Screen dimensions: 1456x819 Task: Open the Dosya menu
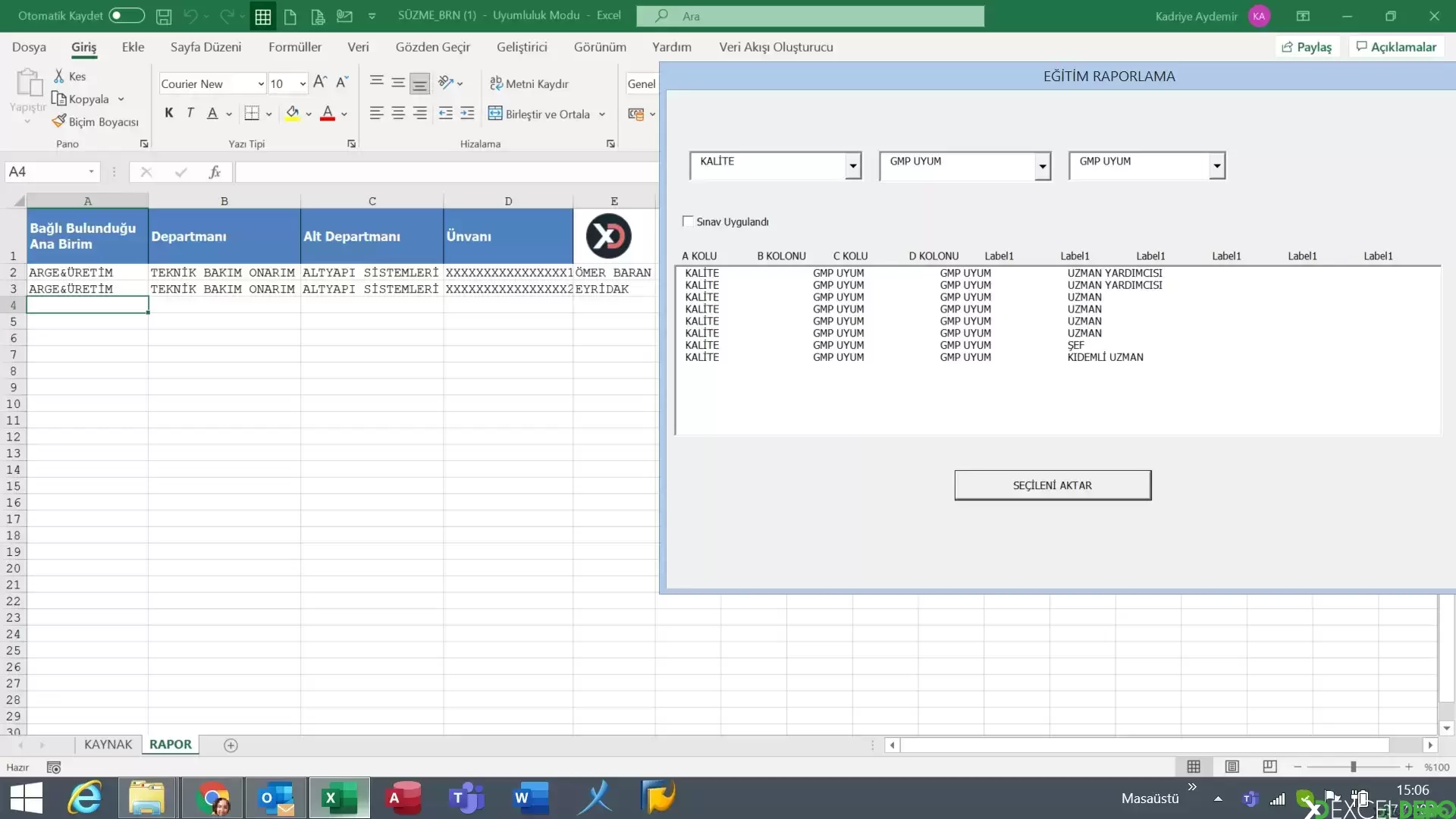coord(29,47)
